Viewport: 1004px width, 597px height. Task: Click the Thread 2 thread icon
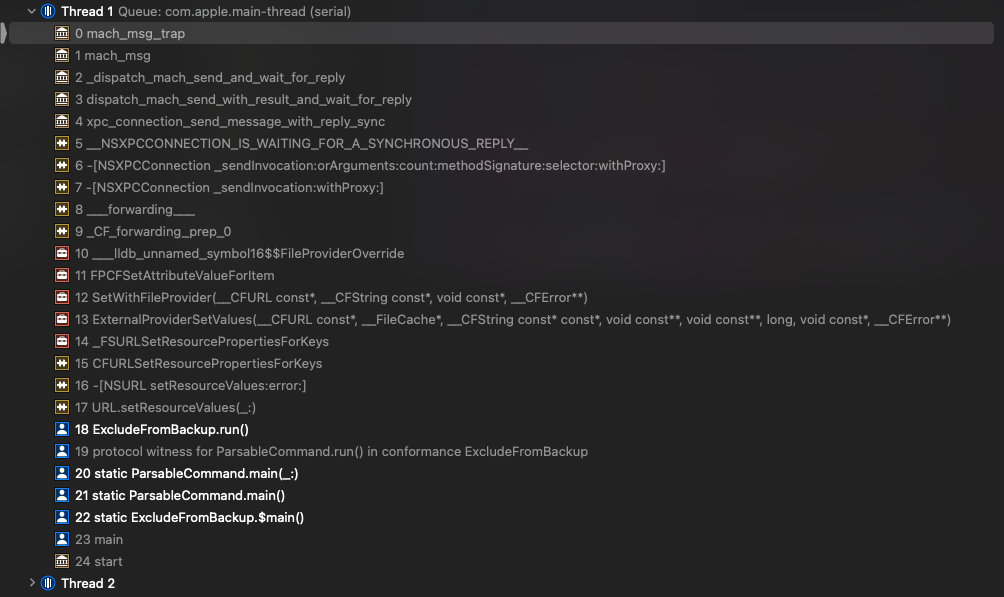pyautogui.click(x=48, y=583)
